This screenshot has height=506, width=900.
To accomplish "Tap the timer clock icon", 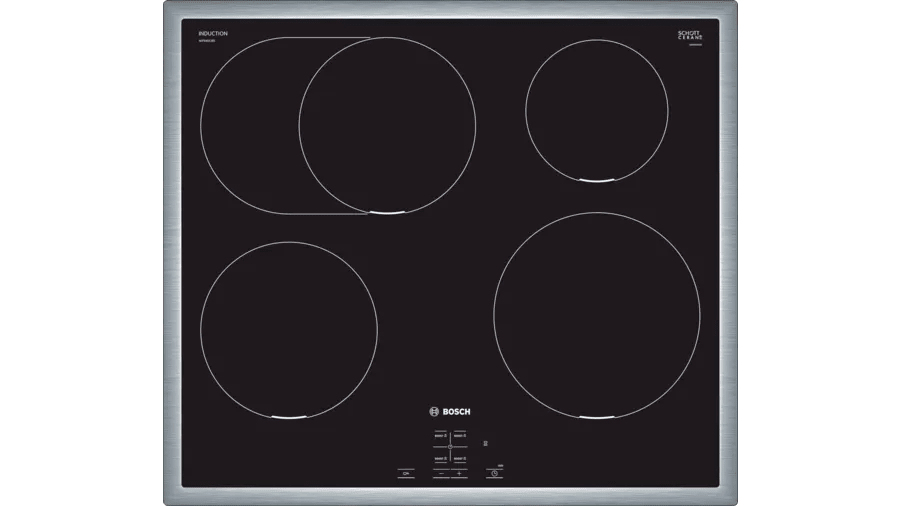I will (x=494, y=473).
